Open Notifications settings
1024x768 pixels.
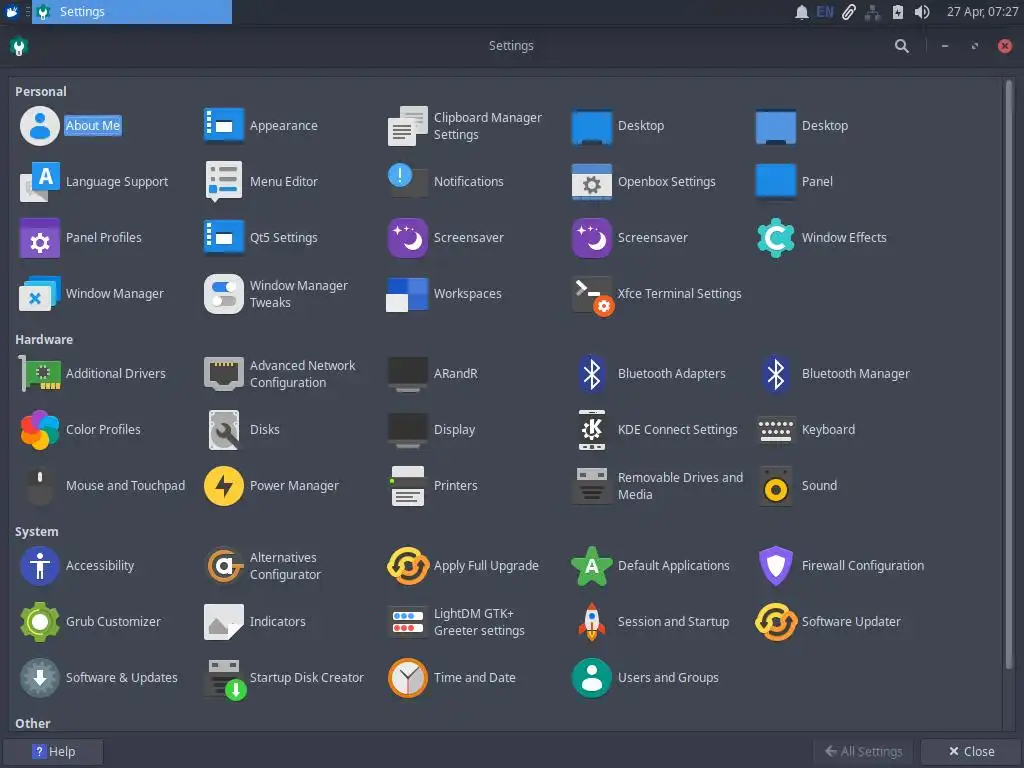[445, 182]
